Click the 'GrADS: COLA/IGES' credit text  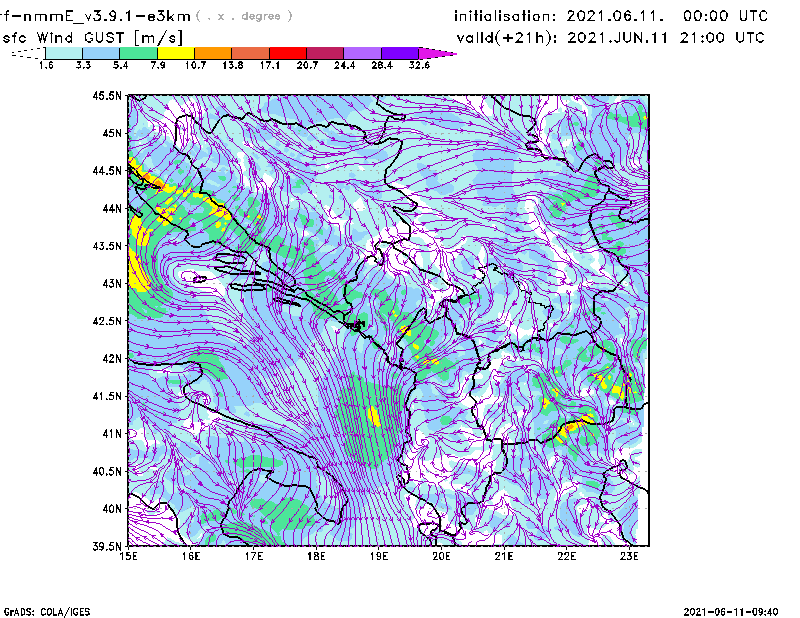(46, 612)
